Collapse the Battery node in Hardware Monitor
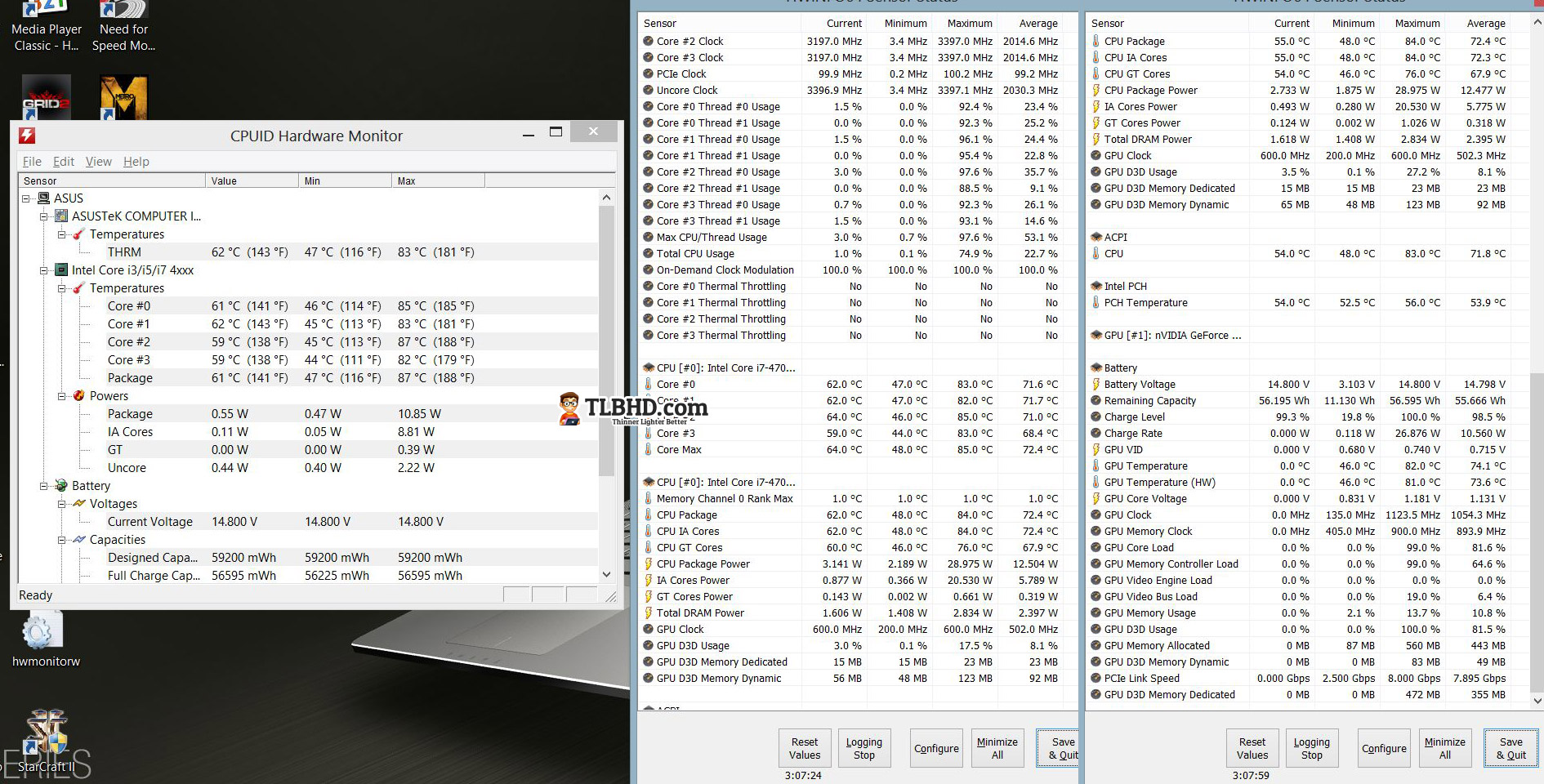Image resolution: width=1544 pixels, height=784 pixels. [44, 486]
